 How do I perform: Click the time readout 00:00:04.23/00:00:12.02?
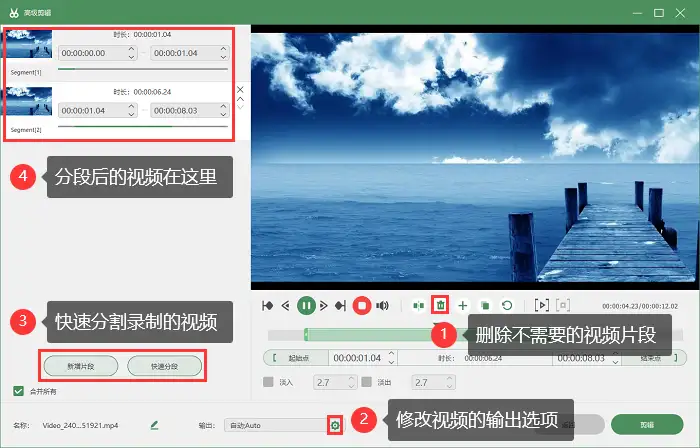(x=640, y=306)
